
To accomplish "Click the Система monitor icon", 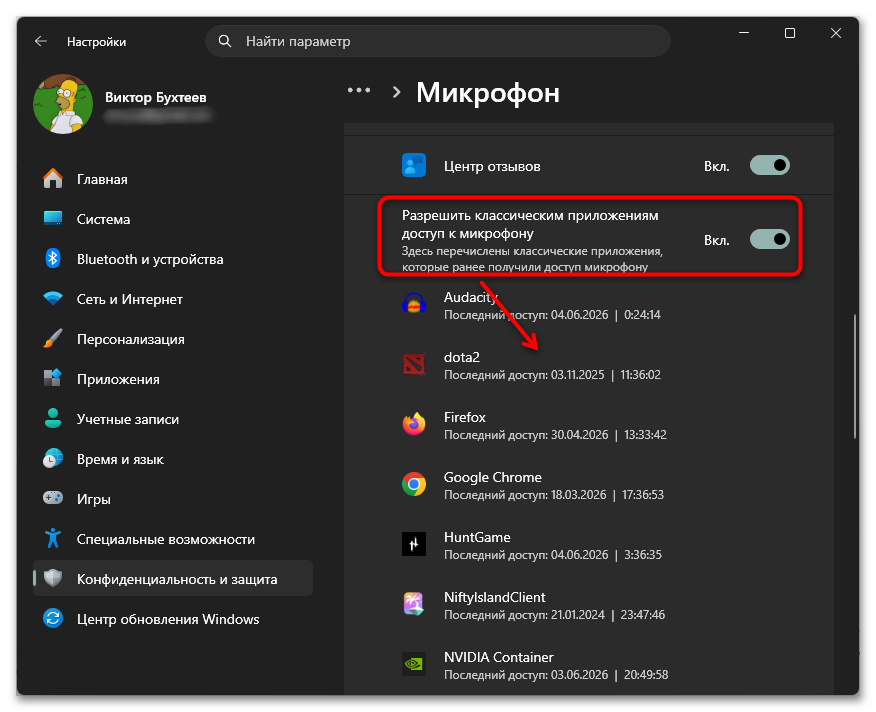I will pos(53,219).
